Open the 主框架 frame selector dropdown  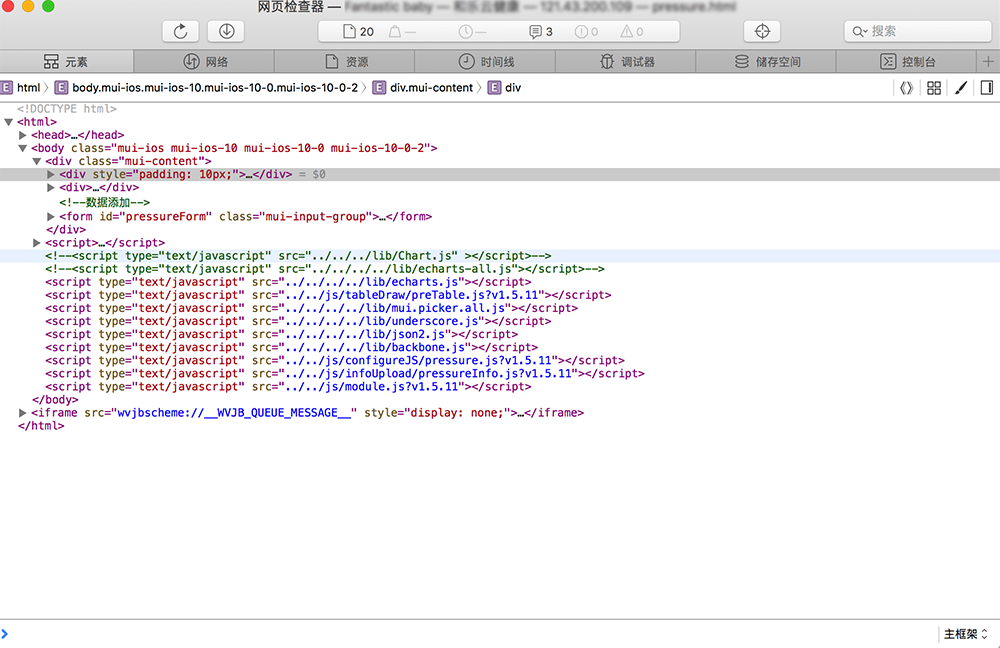tap(966, 634)
